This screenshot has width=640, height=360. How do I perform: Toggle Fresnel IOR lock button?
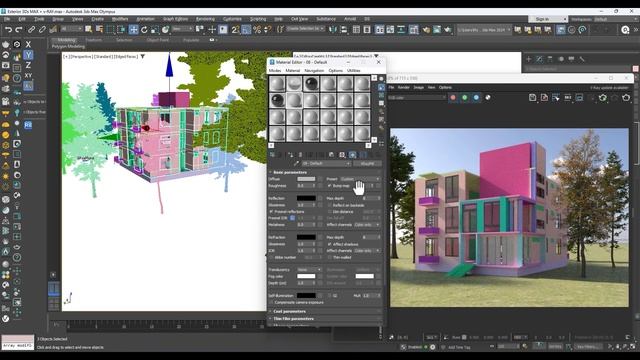click(x=292, y=218)
